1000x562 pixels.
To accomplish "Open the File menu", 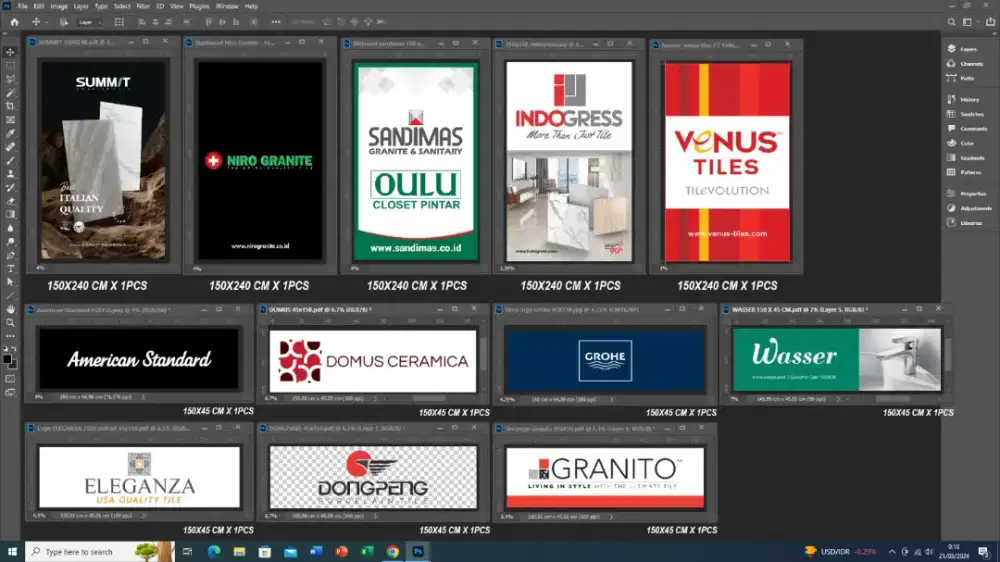I will 22,6.
